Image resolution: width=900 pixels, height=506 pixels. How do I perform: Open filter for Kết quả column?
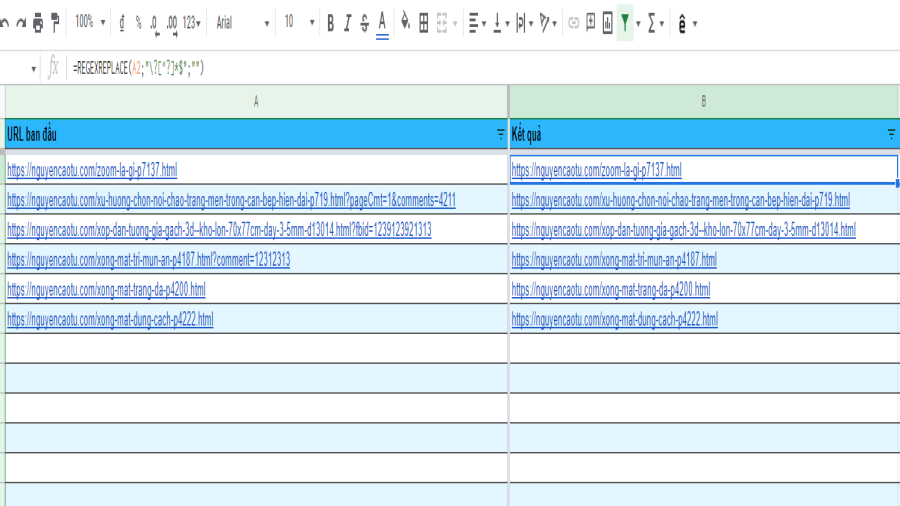coord(891,134)
